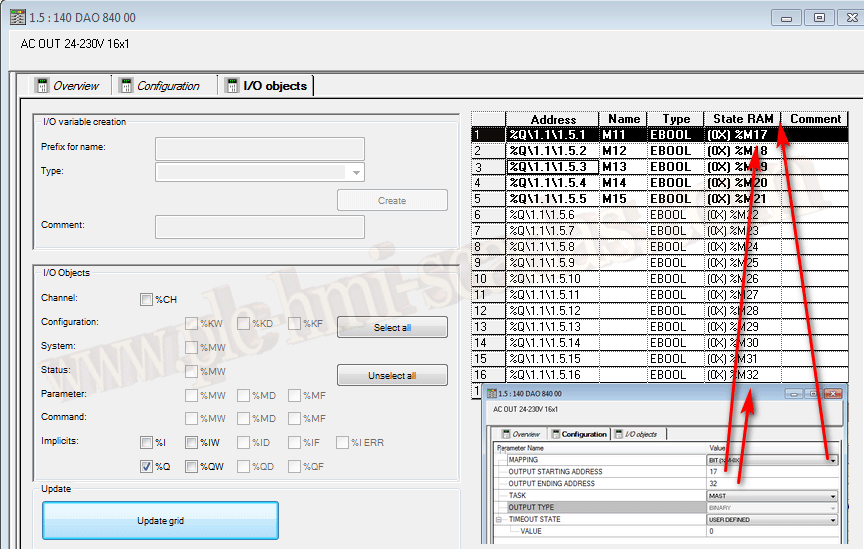Click the Select all button

[x=392, y=327]
